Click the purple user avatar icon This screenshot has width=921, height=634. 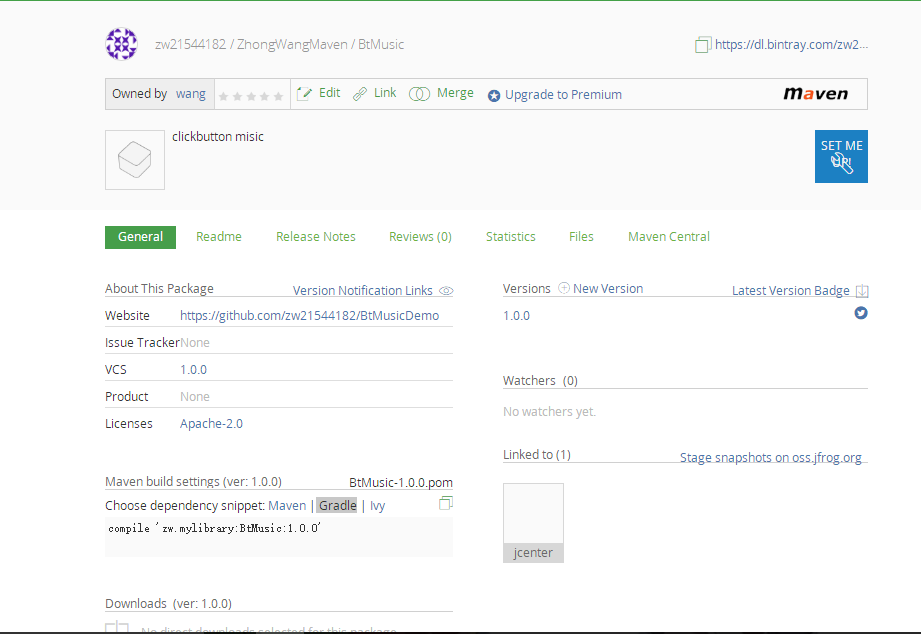click(x=122, y=44)
